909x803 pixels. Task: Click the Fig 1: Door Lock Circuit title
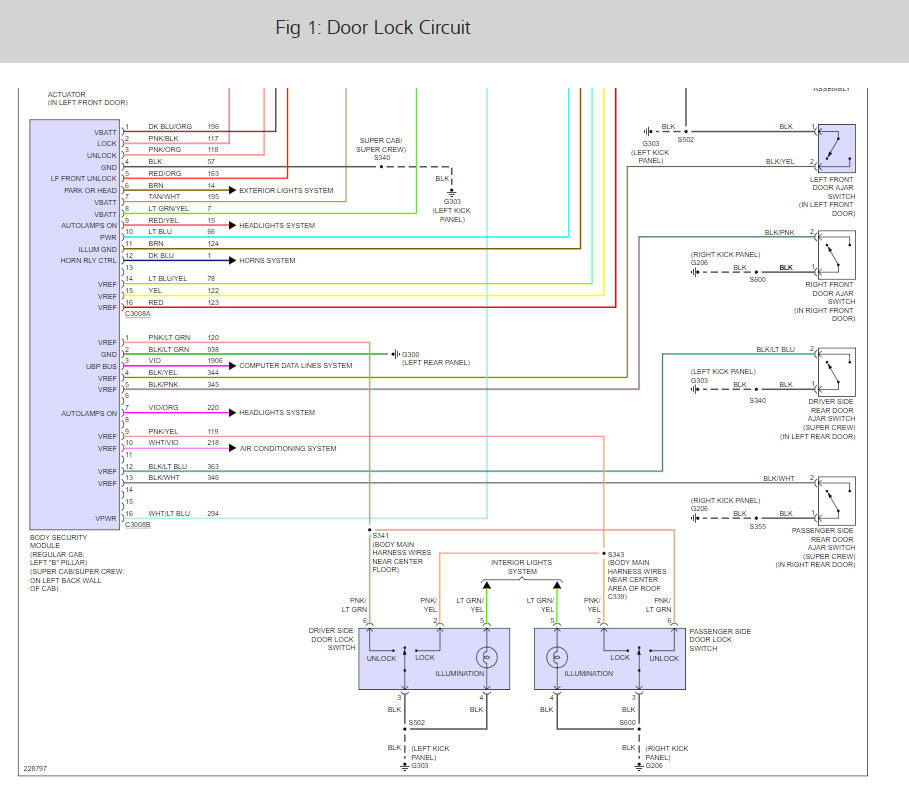click(373, 28)
